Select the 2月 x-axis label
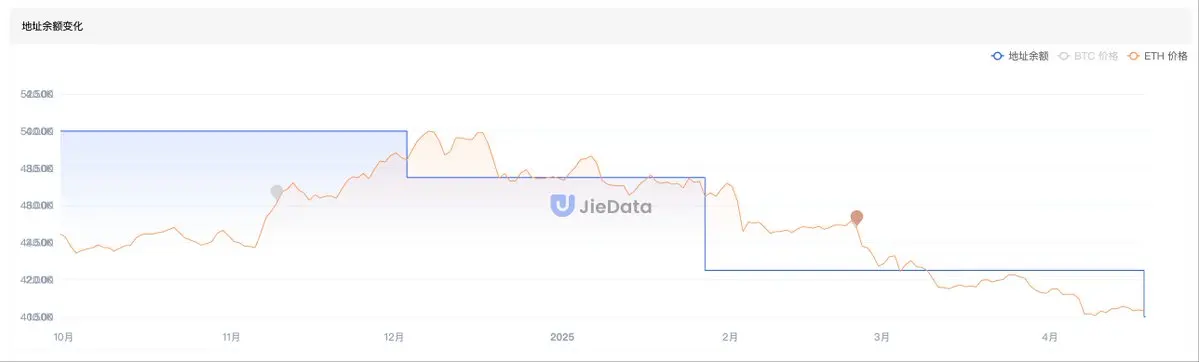This screenshot has width=1199, height=362. 729,336
